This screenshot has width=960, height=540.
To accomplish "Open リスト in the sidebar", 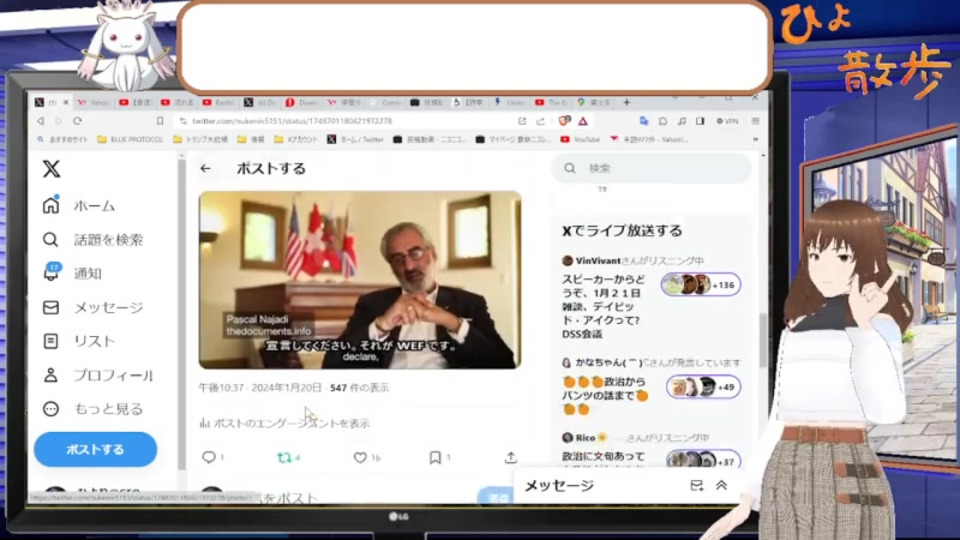I will click(x=78, y=341).
